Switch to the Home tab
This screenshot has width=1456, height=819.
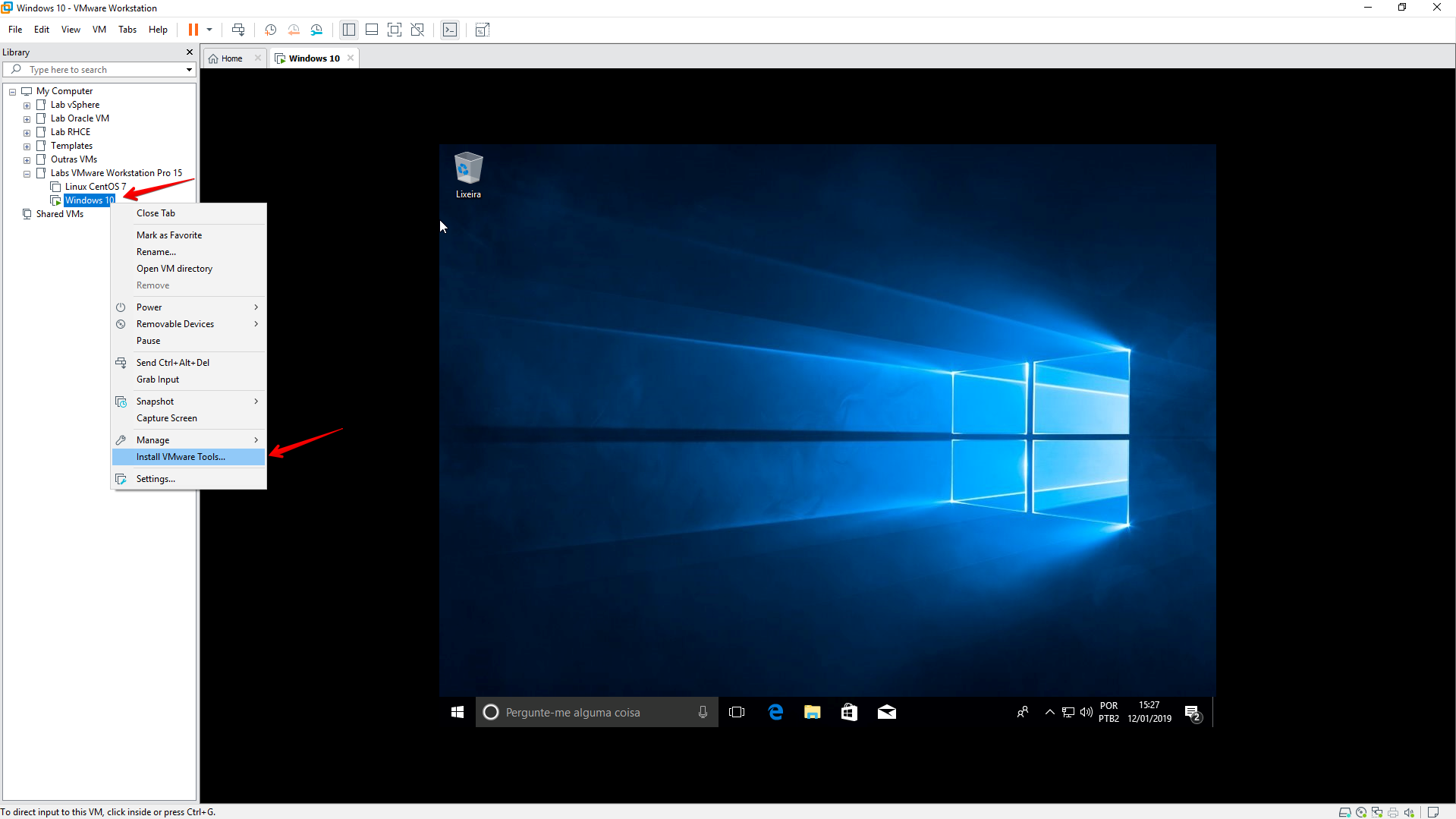[231, 58]
